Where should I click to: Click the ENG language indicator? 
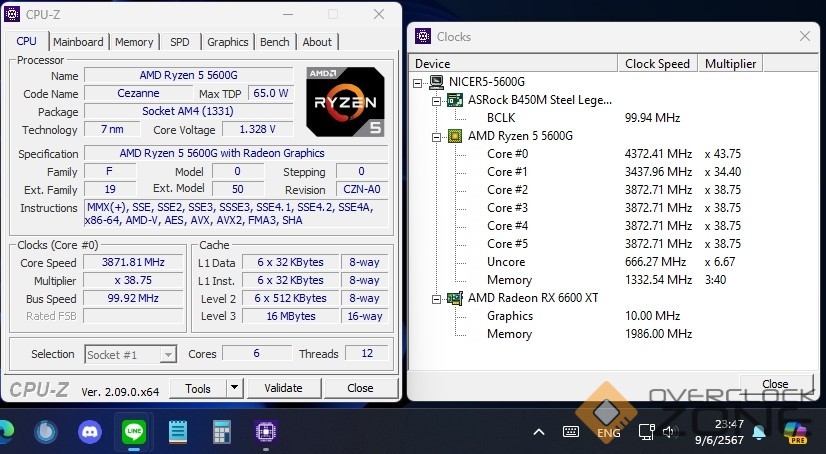point(608,433)
